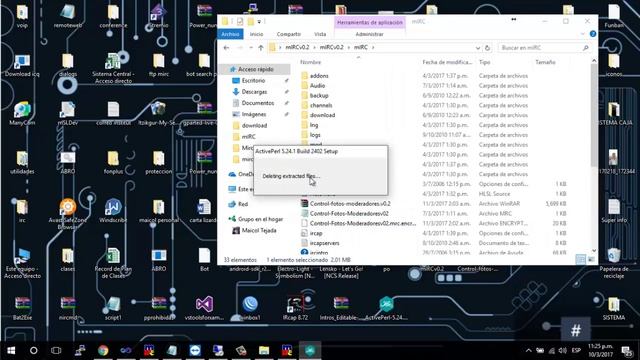The height and width of the screenshot is (360, 640).
Task: Select the Audio folder
Action: (x=317, y=86)
